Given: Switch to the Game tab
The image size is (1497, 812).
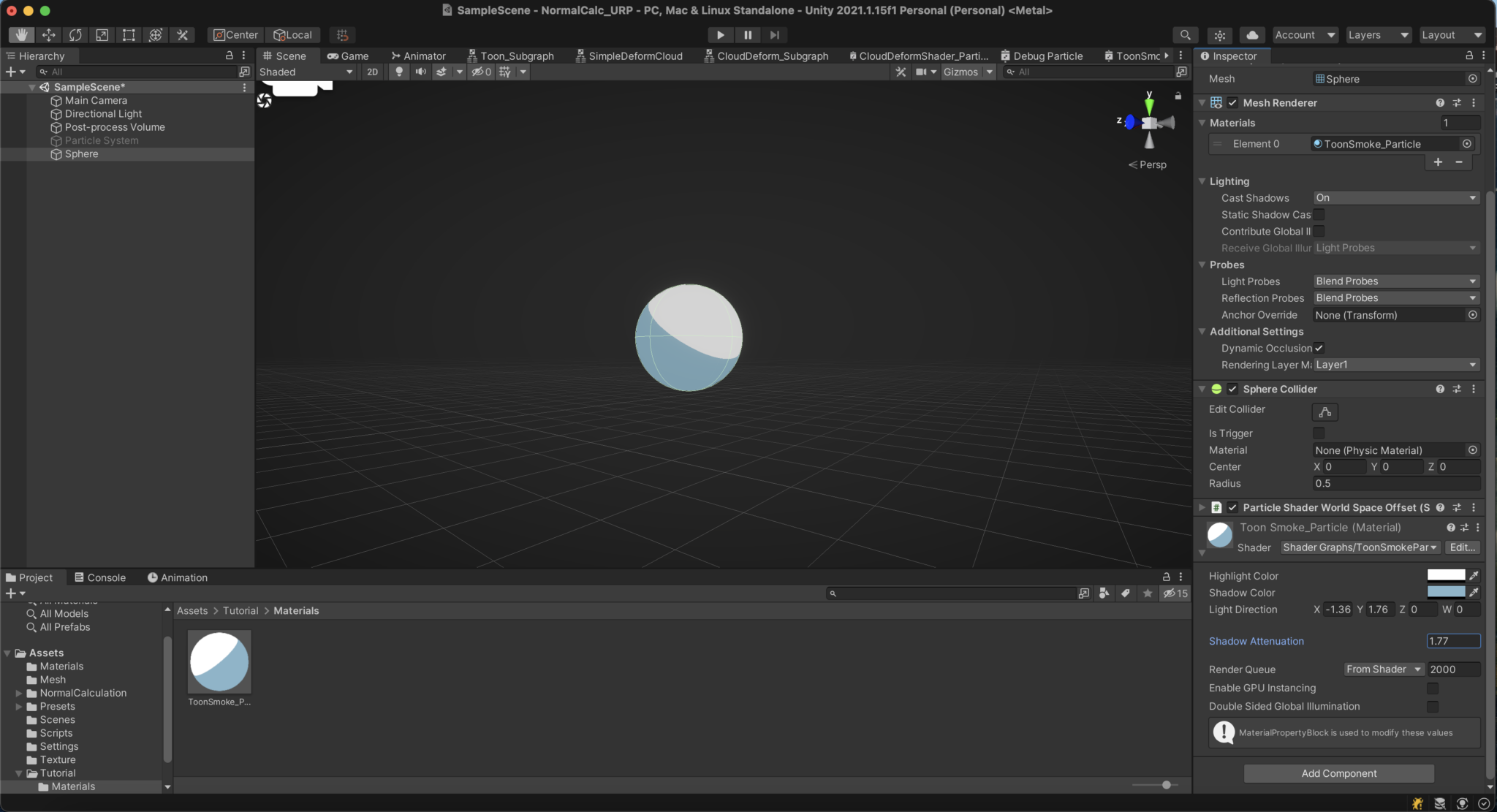Looking at the screenshot, I should [349, 56].
